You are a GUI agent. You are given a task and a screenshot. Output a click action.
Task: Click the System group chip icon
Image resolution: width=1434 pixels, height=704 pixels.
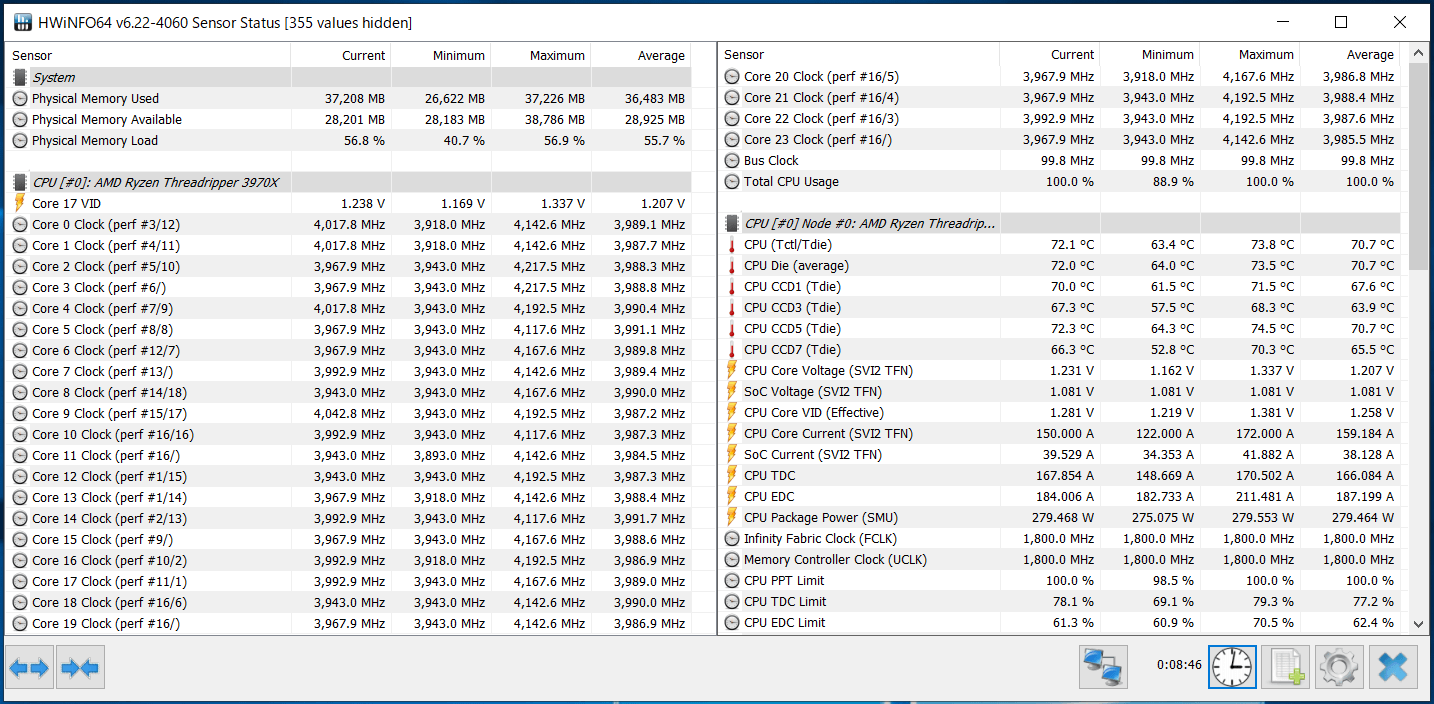[20, 77]
